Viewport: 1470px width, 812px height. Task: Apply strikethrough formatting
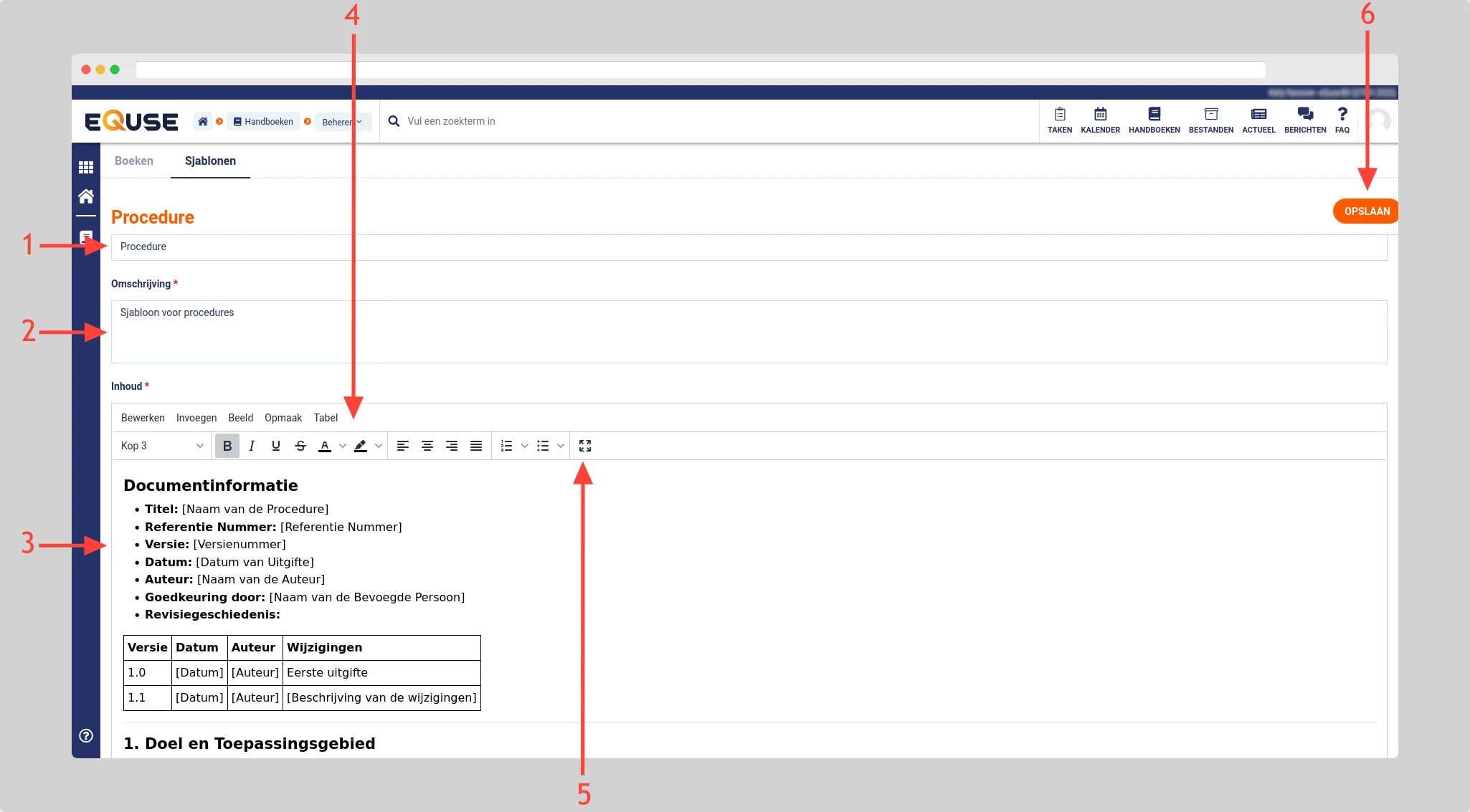300,446
